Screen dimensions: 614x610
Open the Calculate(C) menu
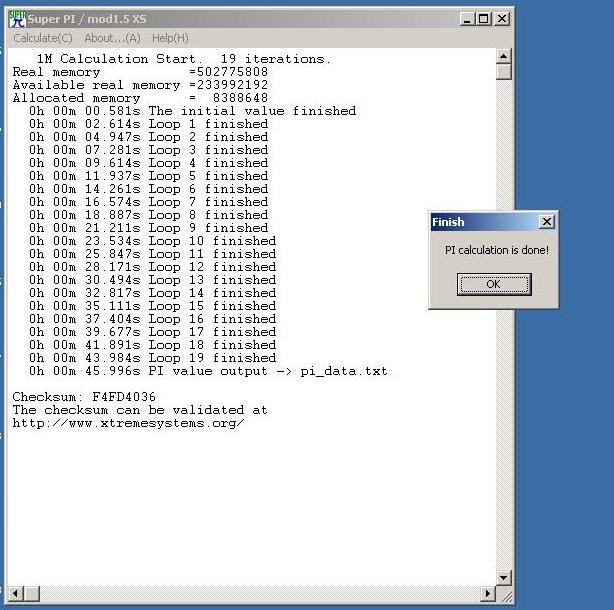pos(43,38)
